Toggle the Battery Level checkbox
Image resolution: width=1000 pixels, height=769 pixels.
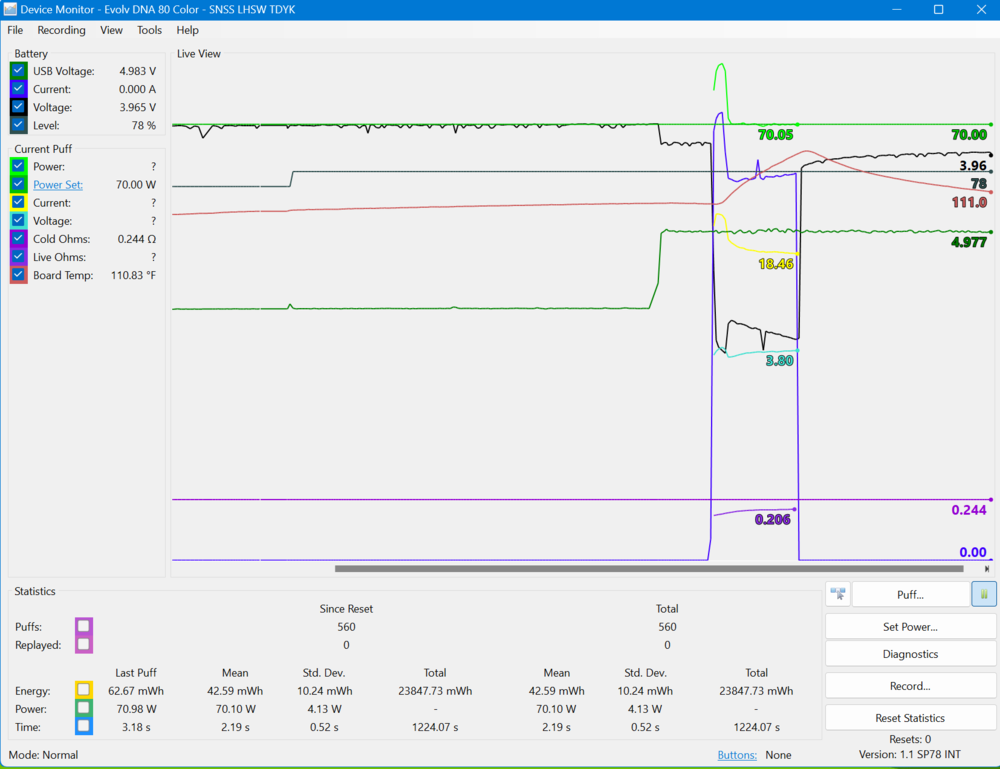(18, 125)
